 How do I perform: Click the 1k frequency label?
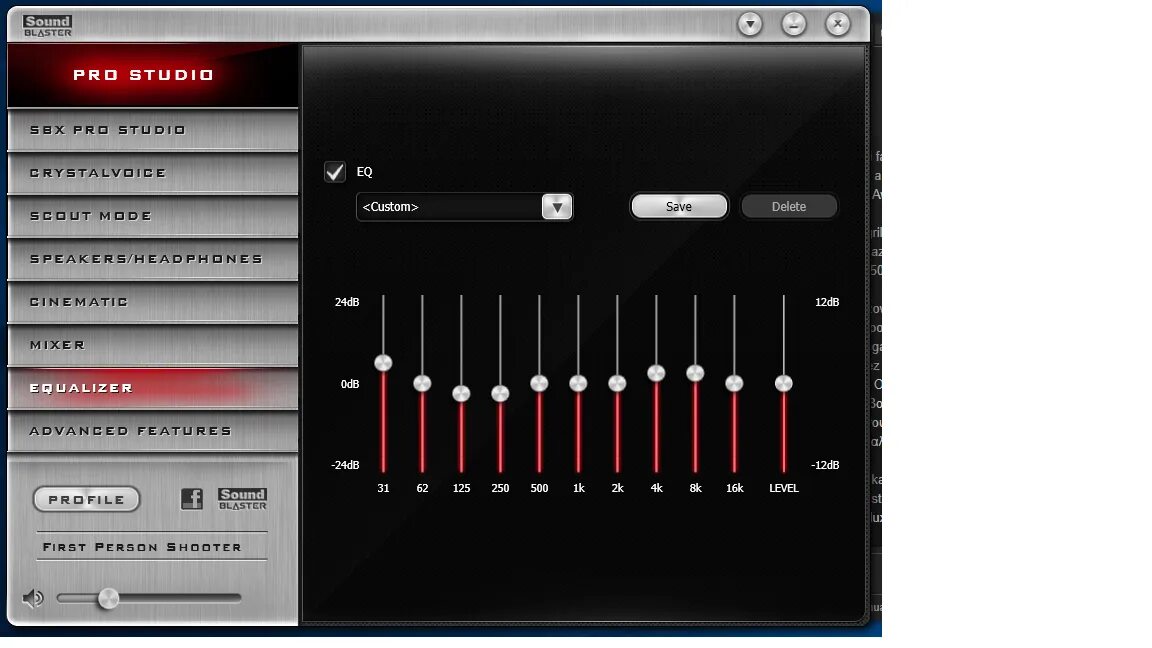click(x=579, y=488)
